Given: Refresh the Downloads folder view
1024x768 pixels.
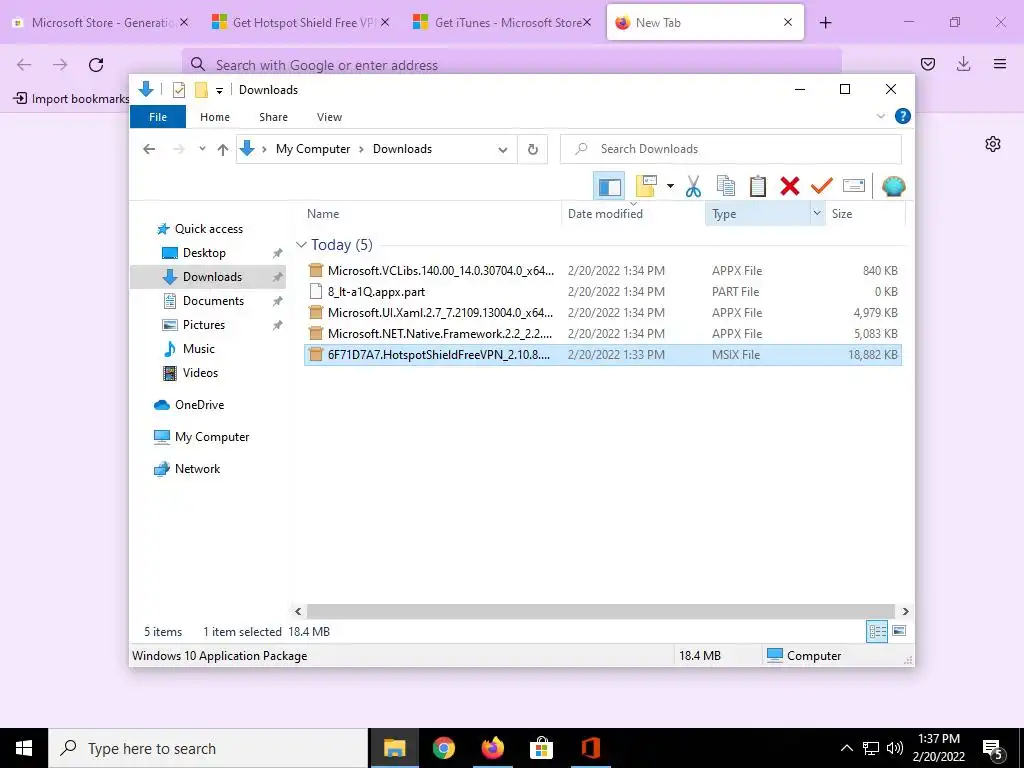Looking at the screenshot, I should (x=533, y=149).
